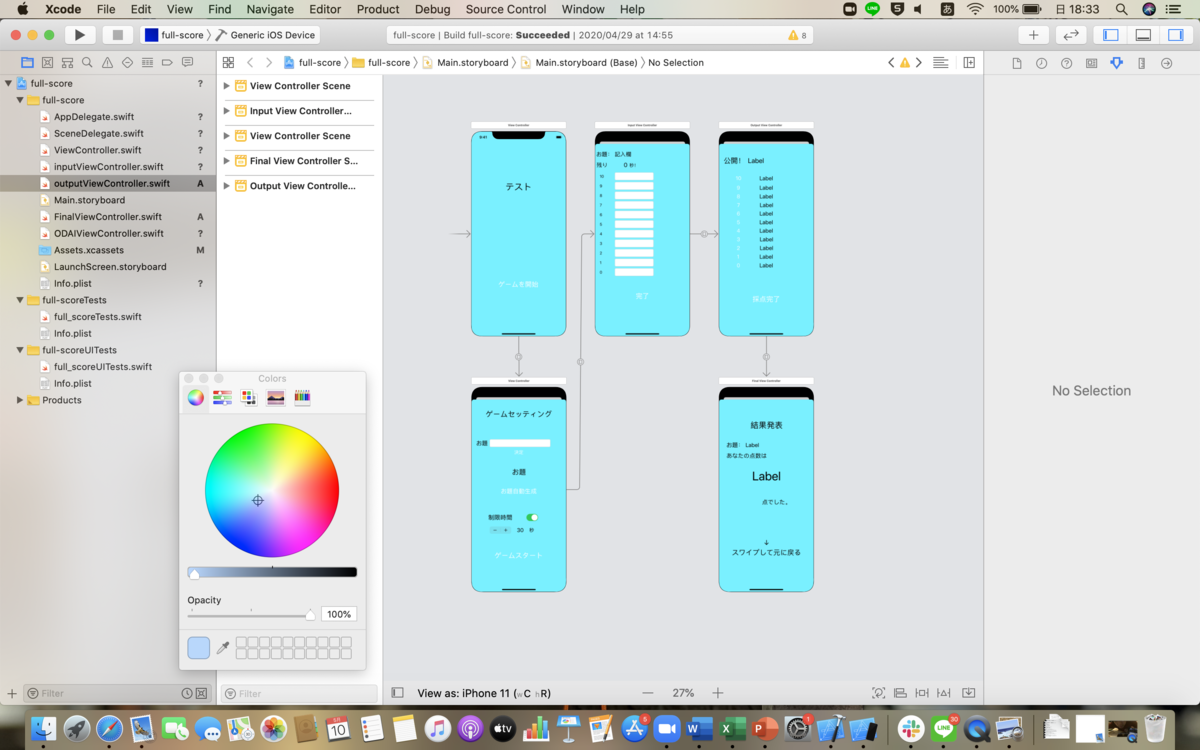The height and width of the screenshot is (750, 1200).
Task: Open the pencils picker in Colors panel
Action: [x=302, y=397]
